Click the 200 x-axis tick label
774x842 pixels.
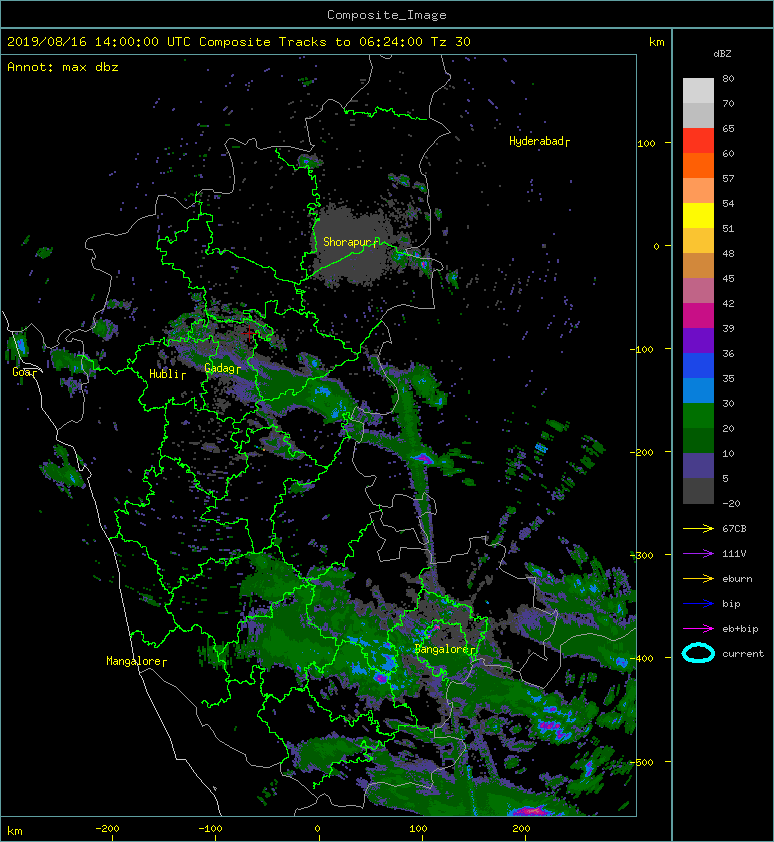tap(521, 829)
